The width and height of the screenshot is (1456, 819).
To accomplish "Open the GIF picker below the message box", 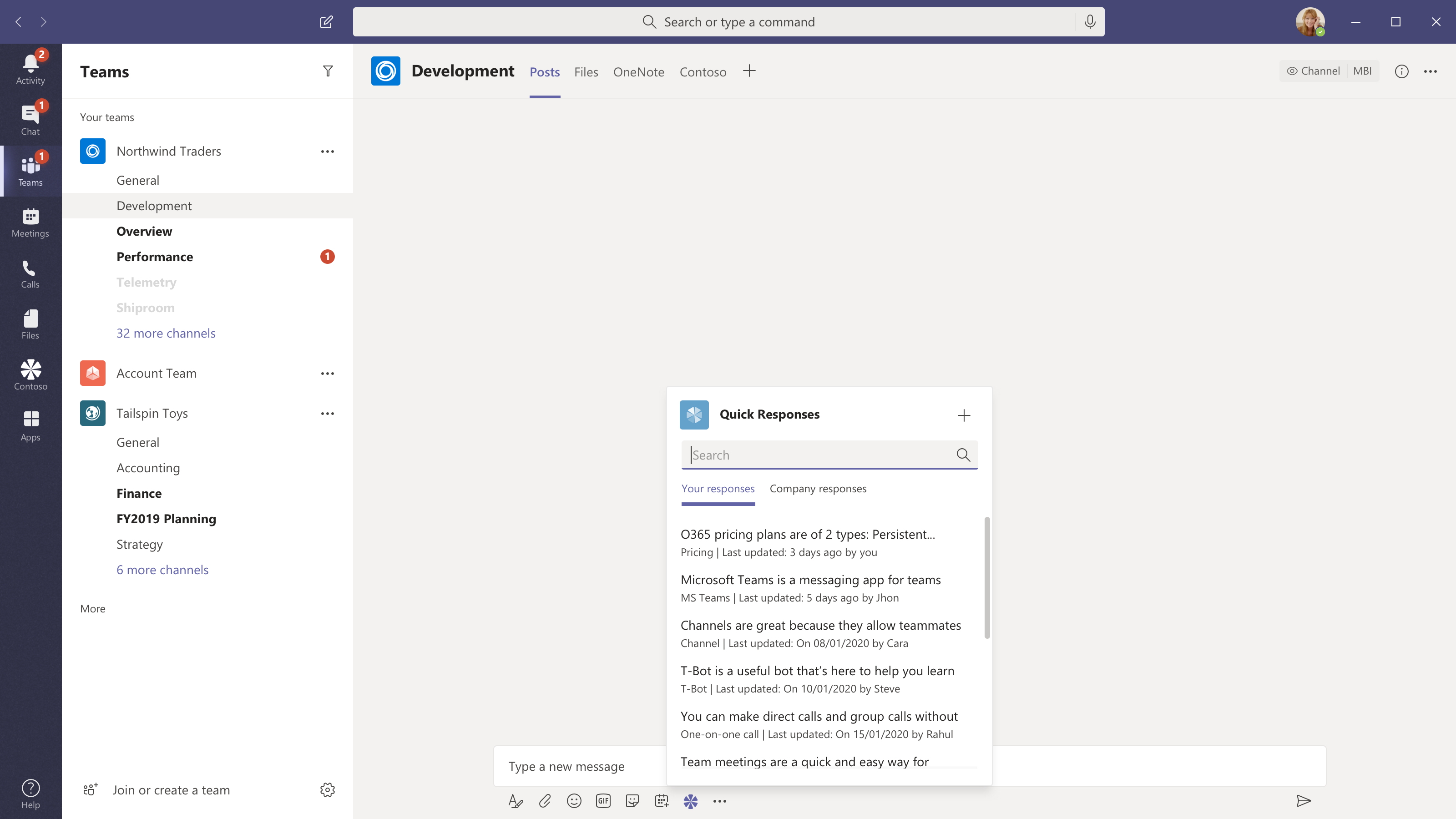I will pos(603,801).
